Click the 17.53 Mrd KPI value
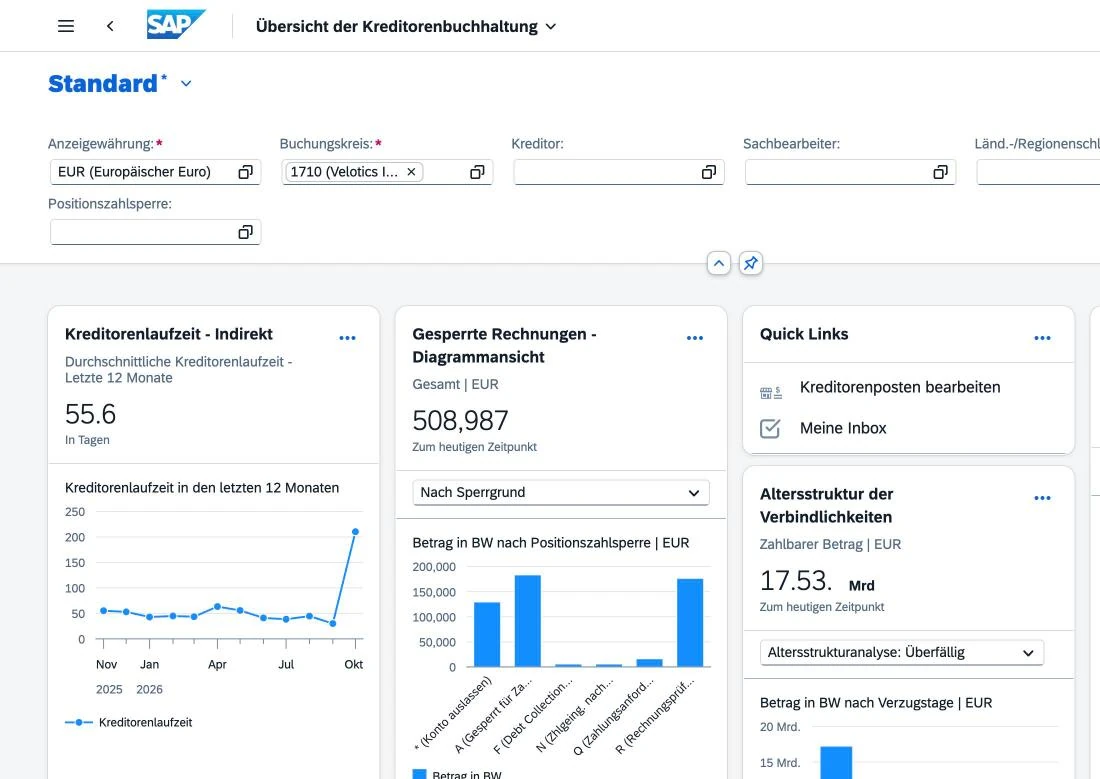This screenshot has width=1100, height=779. pyautogui.click(x=817, y=581)
